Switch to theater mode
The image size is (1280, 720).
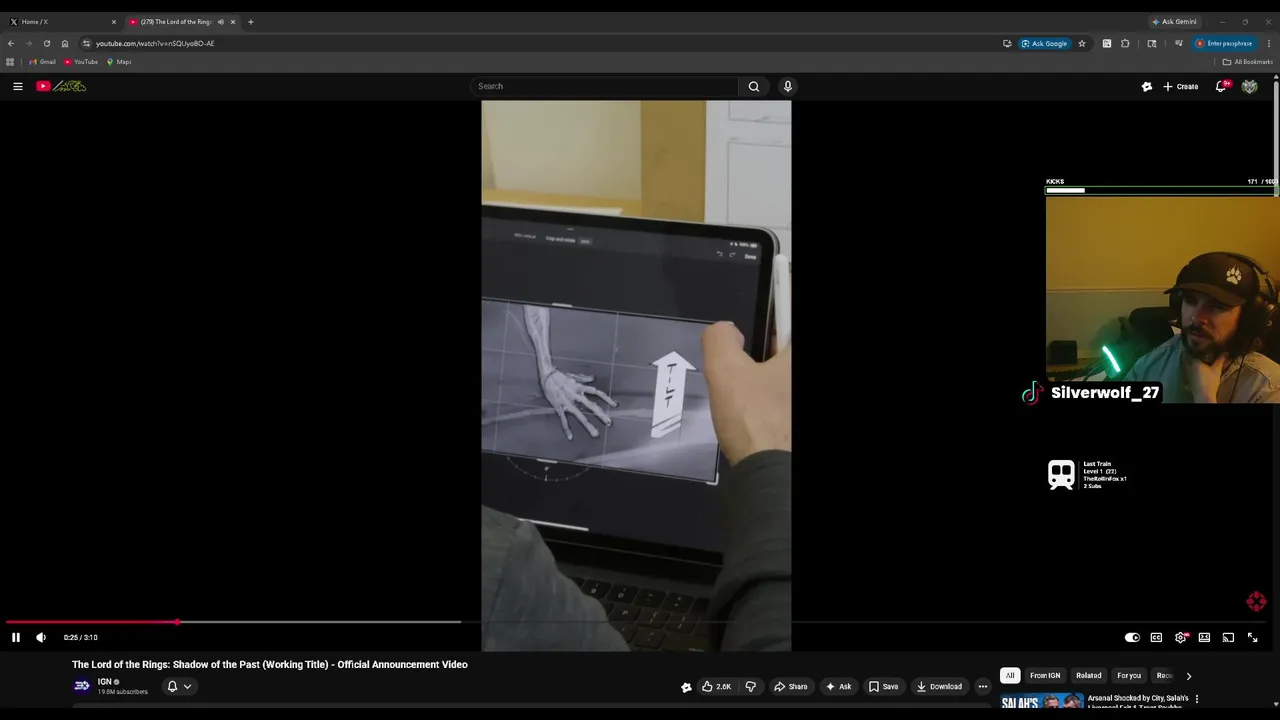pos(1204,637)
